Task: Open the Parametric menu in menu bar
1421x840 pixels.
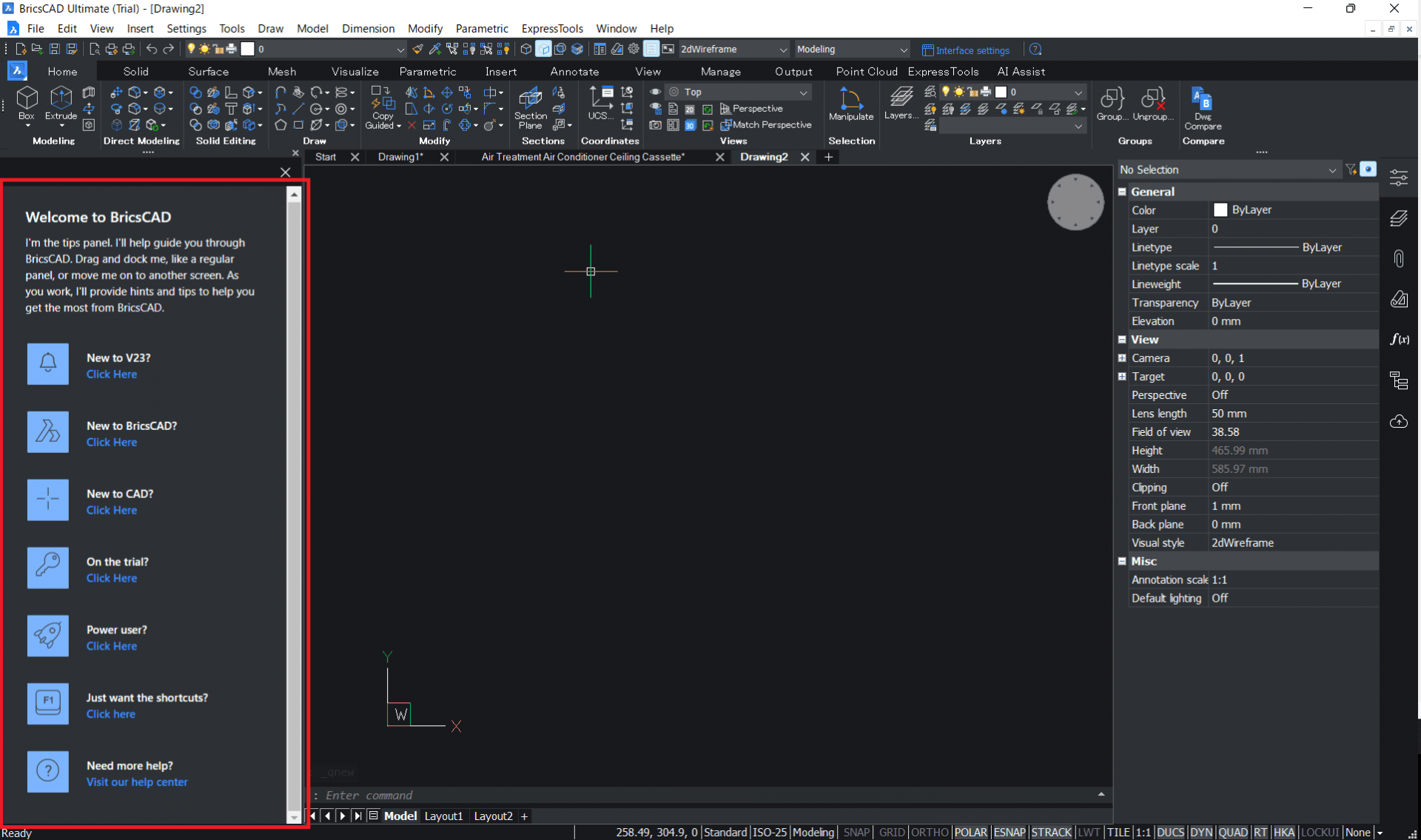Action: pyautogui.click(x=482, y=28)
